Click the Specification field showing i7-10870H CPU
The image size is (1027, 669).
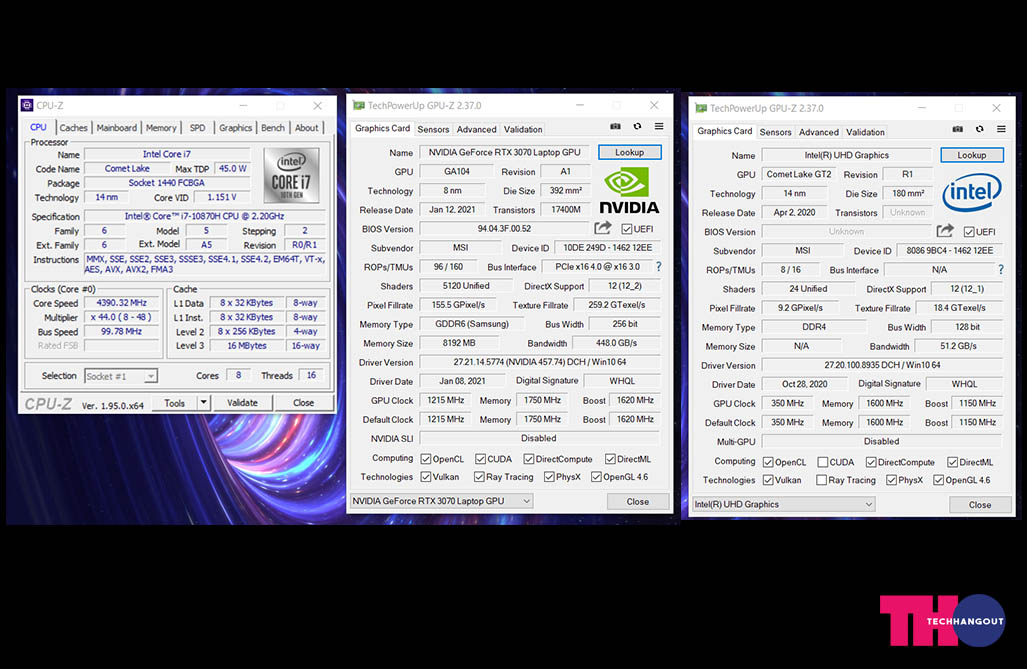point(204,216)
